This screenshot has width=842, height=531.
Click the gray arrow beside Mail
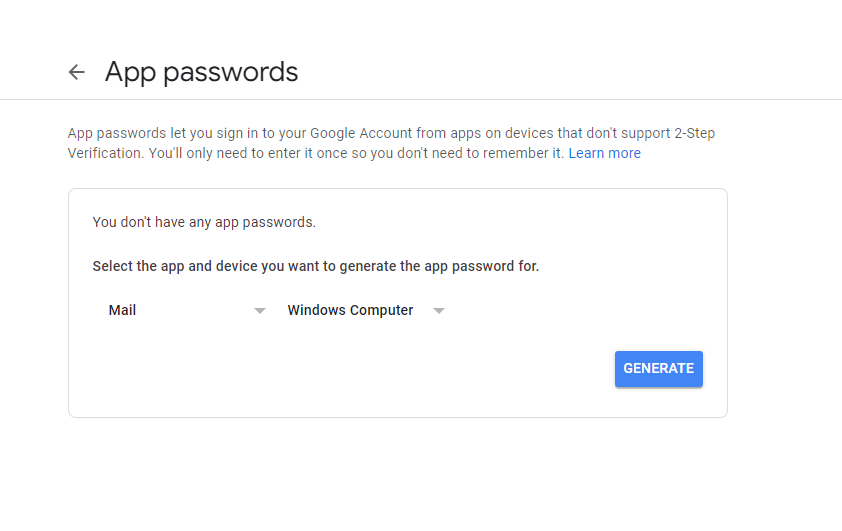[260, 311]
